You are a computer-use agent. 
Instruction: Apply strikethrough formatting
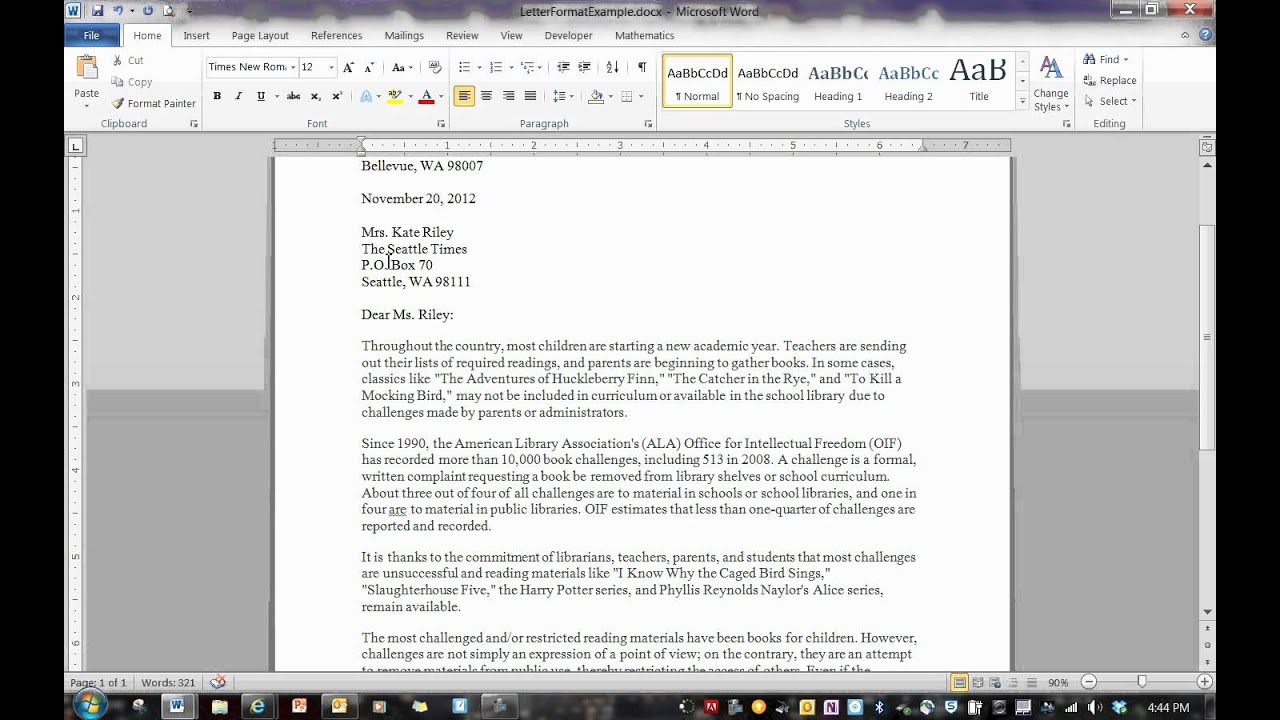[x=293, y=96]
